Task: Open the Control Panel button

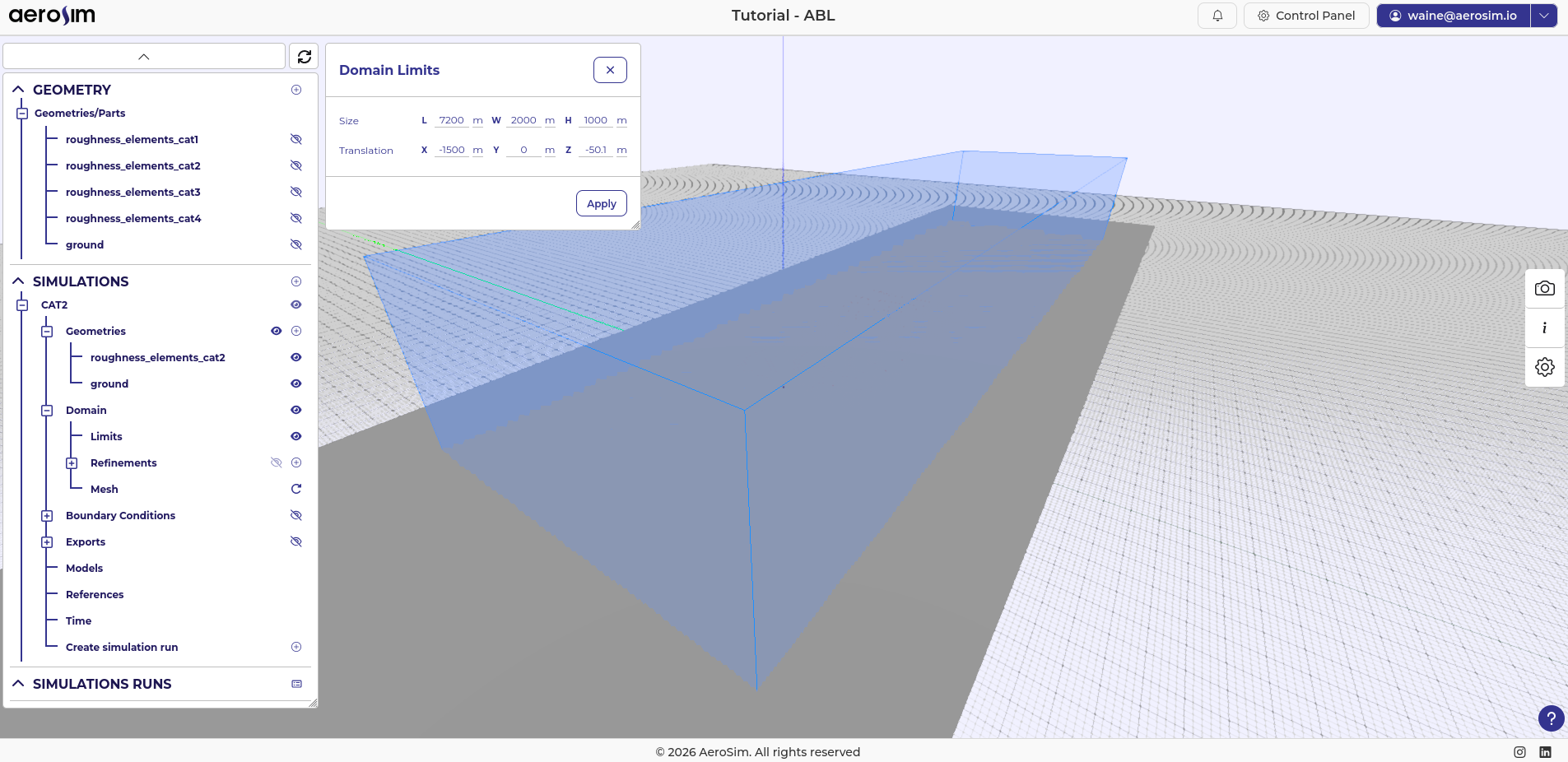Action: (1305, 16)
